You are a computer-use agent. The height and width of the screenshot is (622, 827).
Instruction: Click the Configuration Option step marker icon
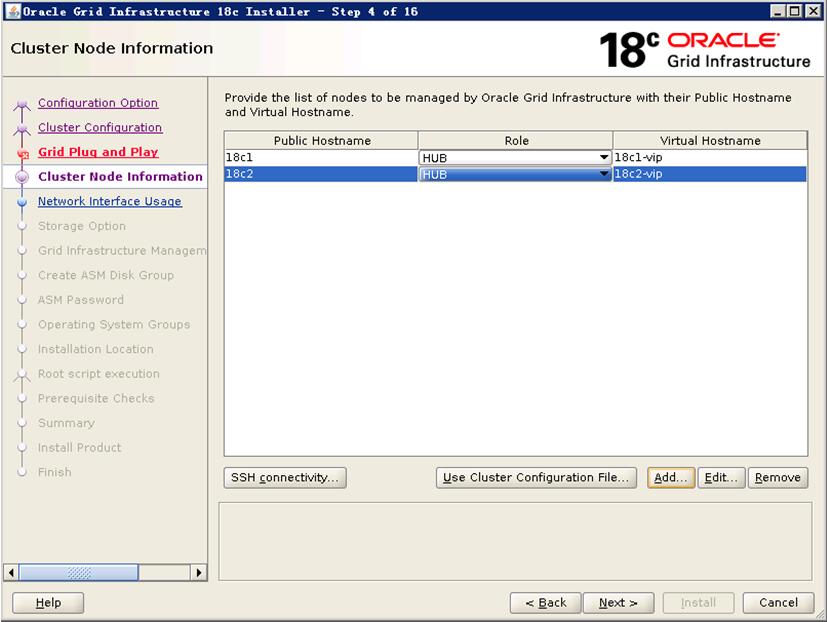[x=22, y=104]
